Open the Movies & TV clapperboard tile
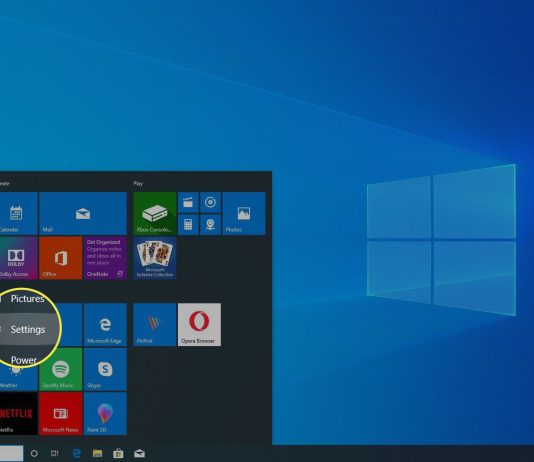The height and width of the screenshot is (462, 534). 188,203
